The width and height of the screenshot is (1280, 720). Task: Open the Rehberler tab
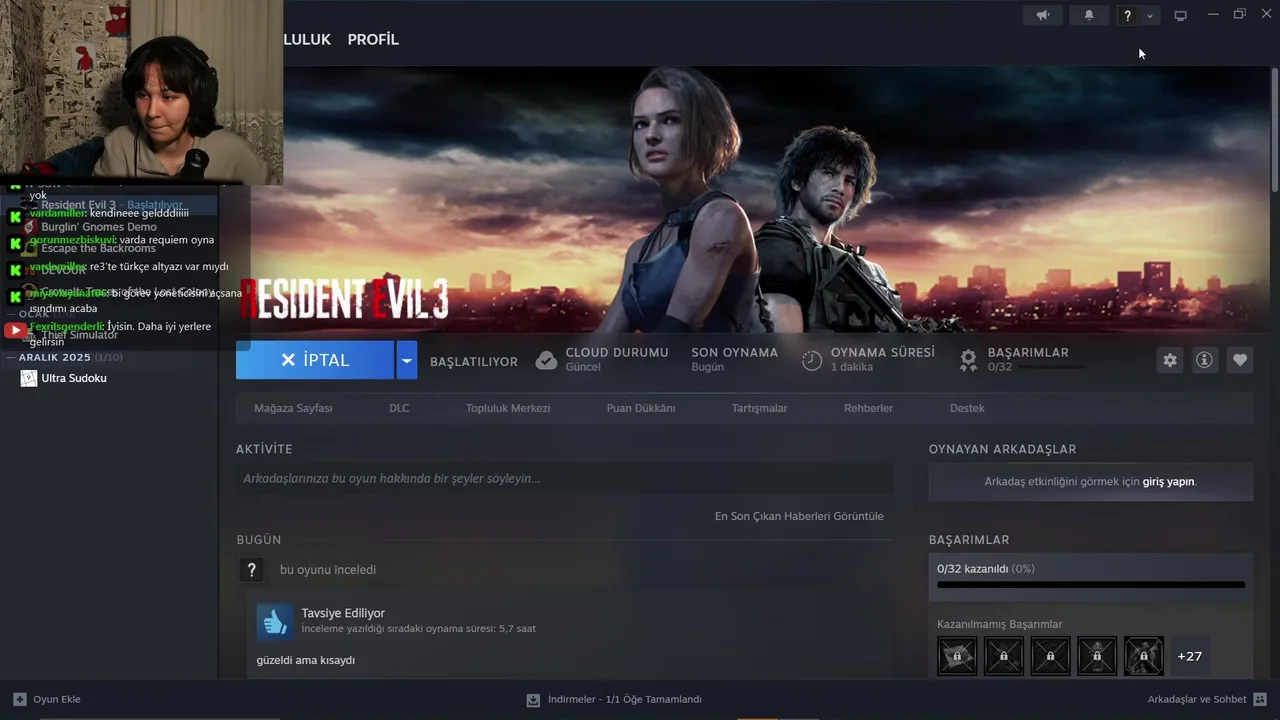coord(868,408)
